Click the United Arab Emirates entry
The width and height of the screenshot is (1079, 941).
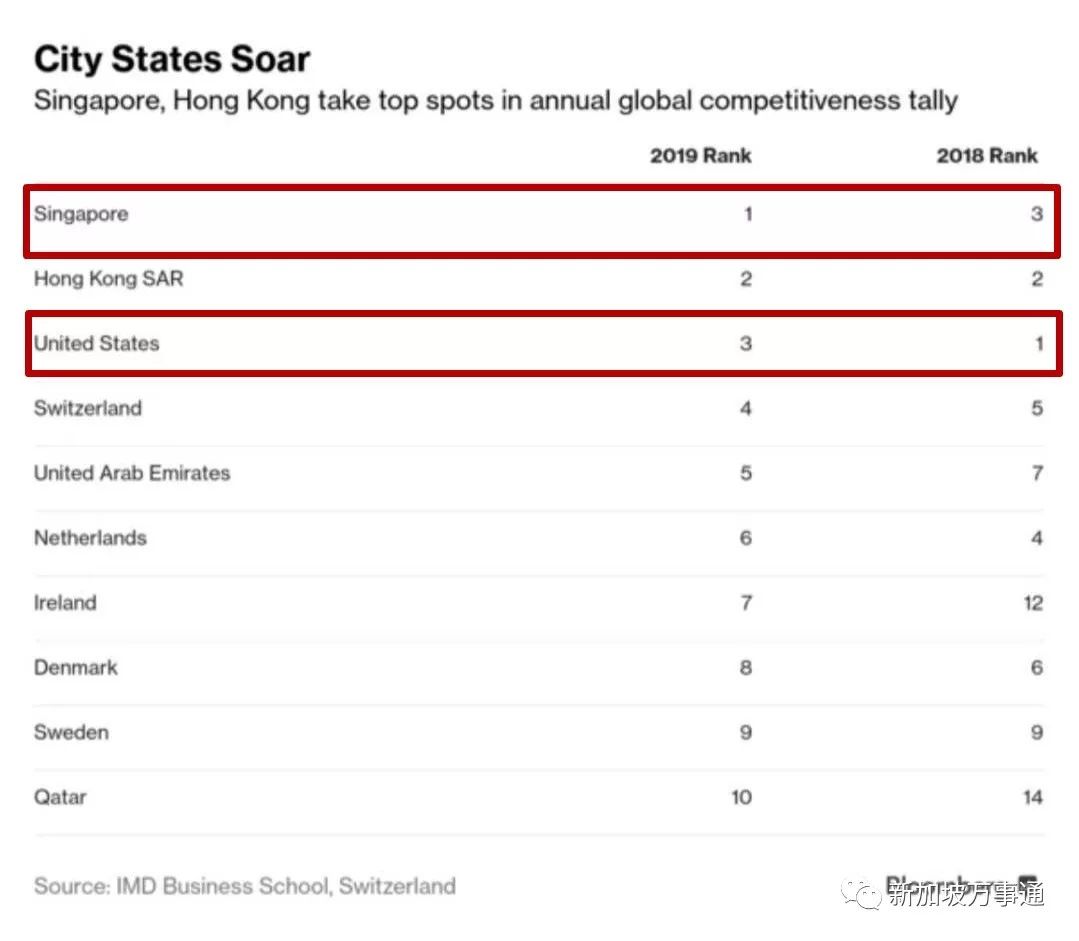[132, 473]
